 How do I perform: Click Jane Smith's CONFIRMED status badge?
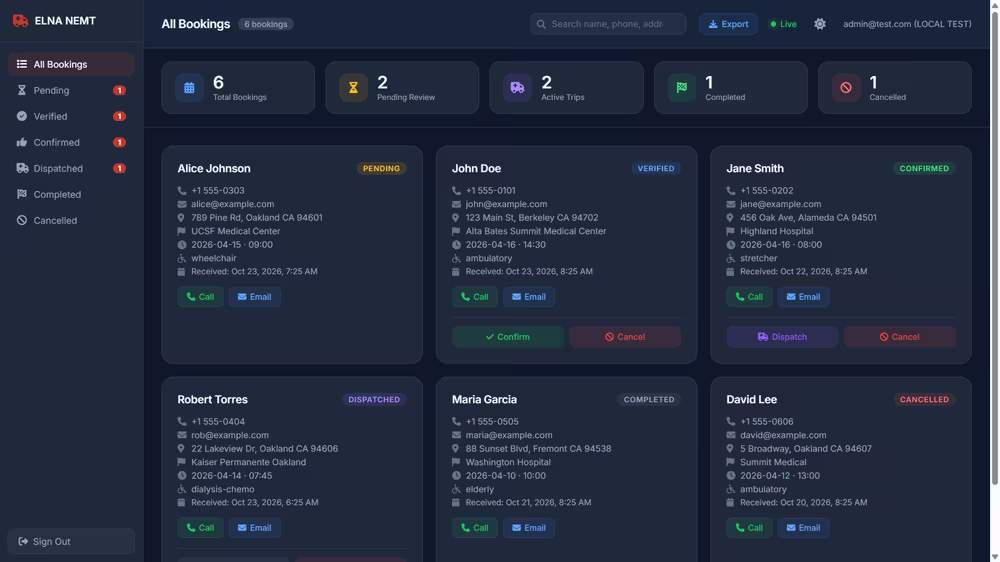click(924, 168)
